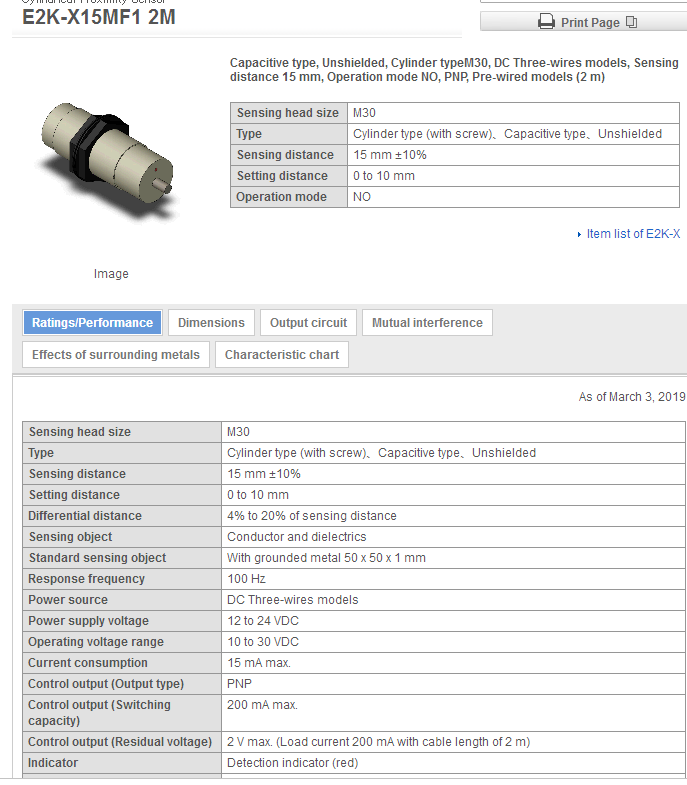Click 'DC Three-wires models' value
687x785 pixels.
click(x=292, y=600)
